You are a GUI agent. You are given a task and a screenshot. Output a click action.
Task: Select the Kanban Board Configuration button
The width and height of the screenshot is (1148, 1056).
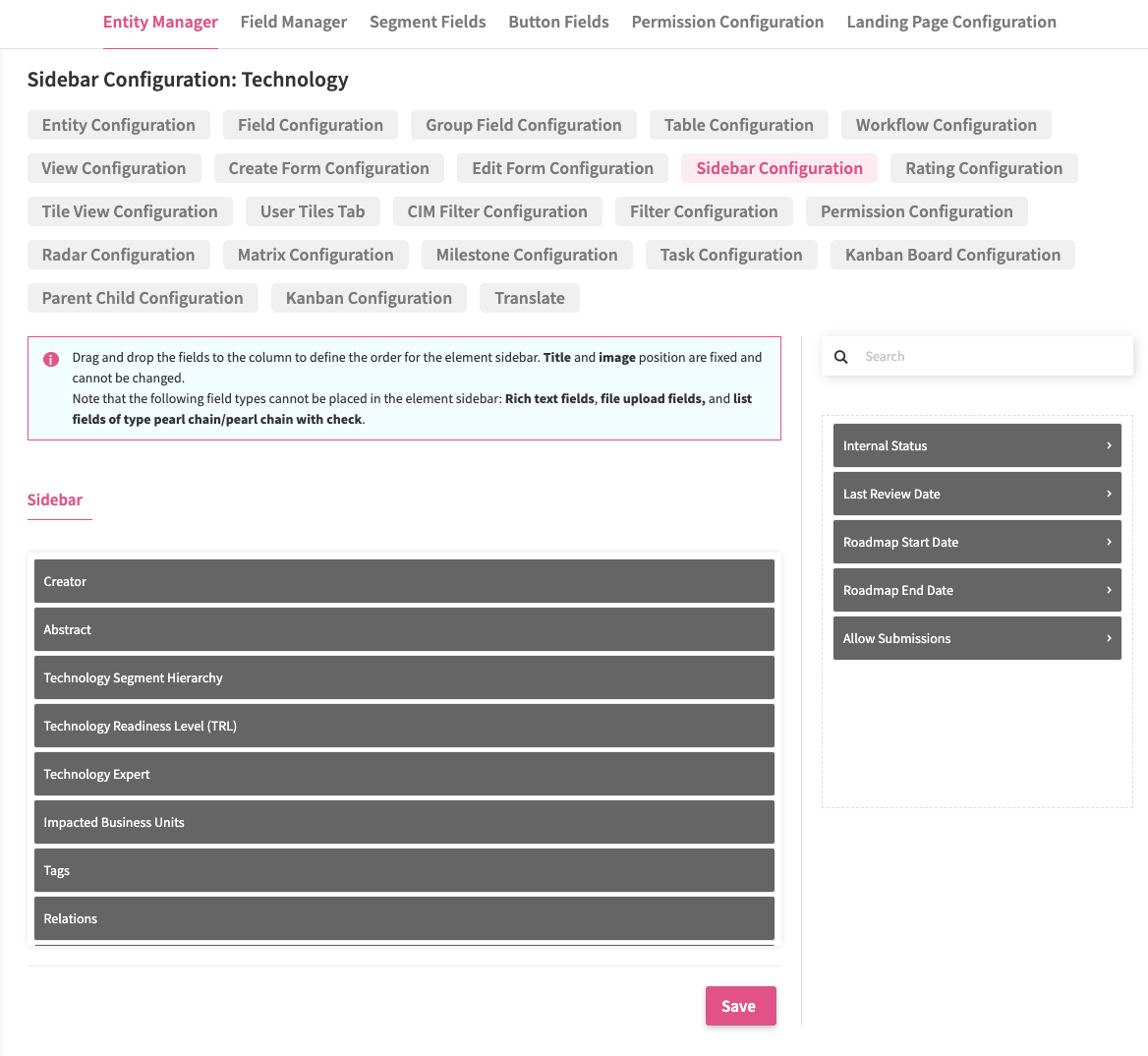click(952, 255)
